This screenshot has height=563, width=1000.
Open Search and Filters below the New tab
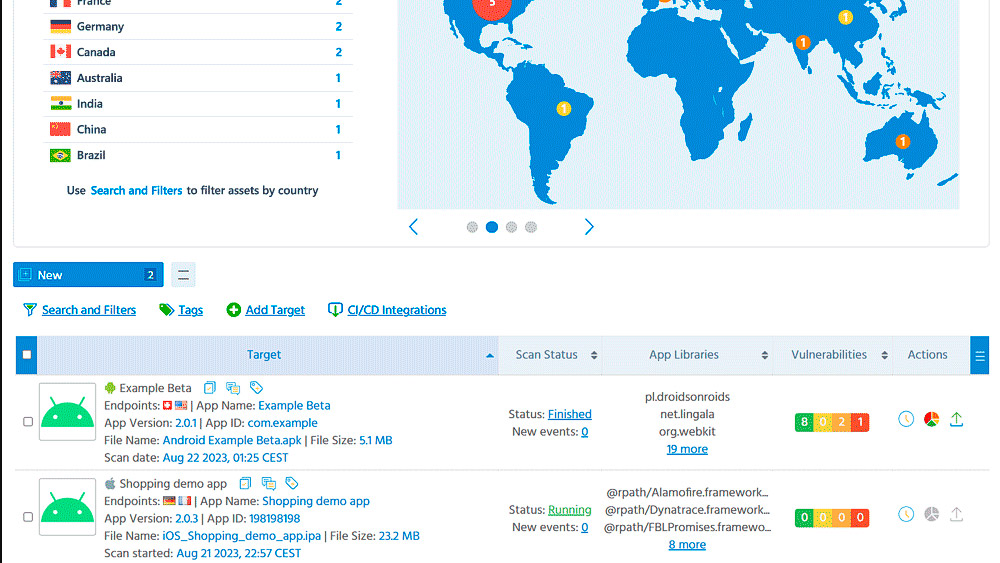[x=88, y=310]
